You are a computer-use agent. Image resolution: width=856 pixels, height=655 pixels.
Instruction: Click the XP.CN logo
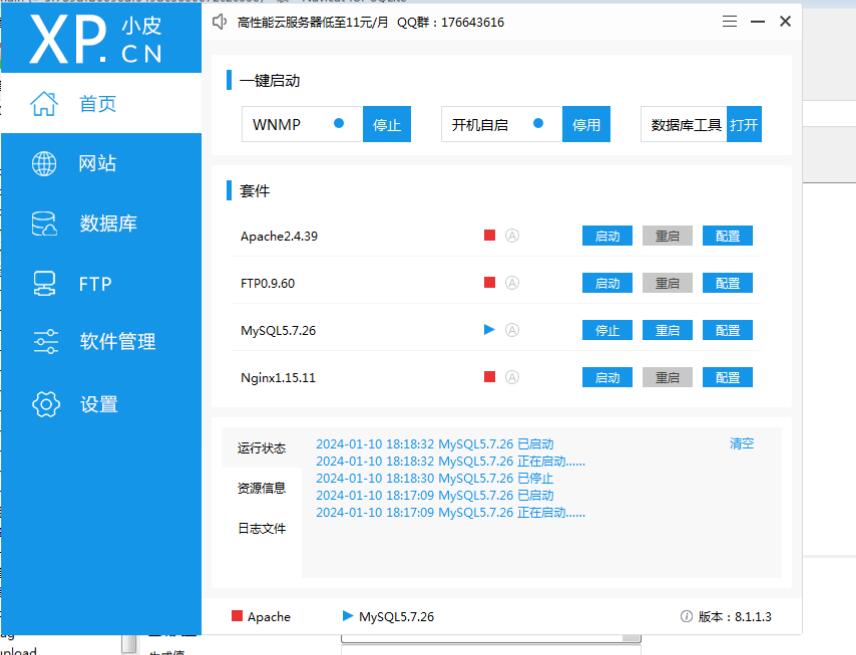pos(96,39)
